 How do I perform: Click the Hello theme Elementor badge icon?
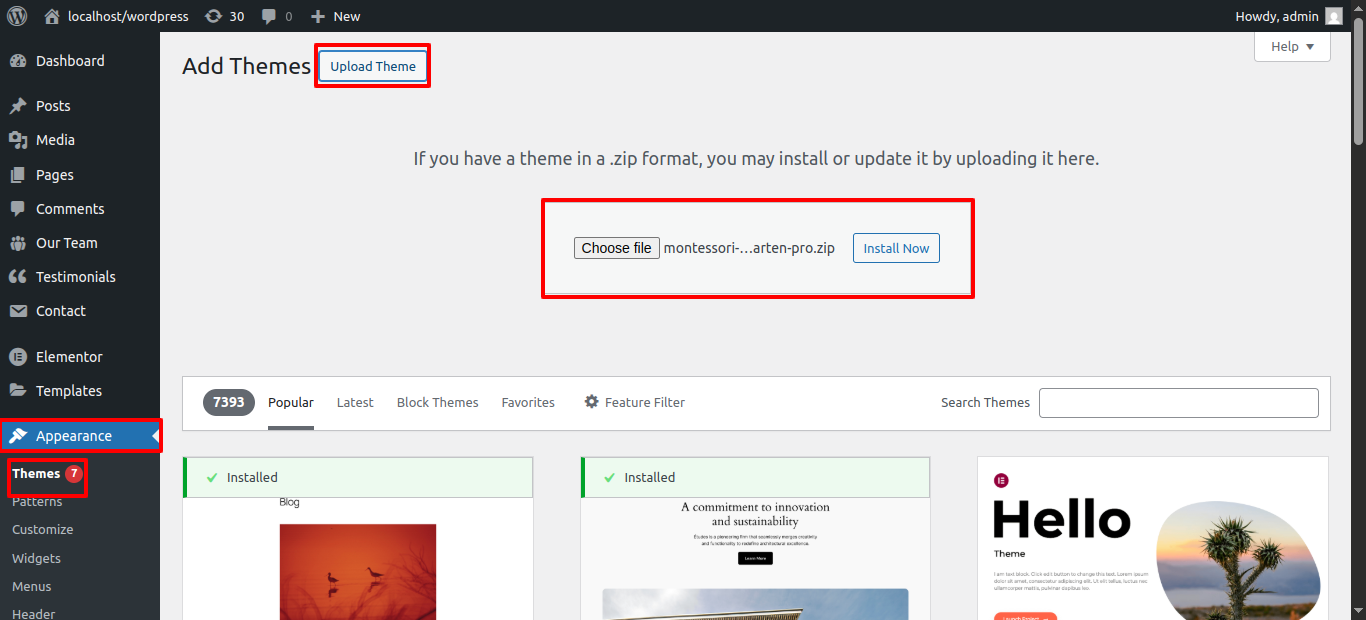pyautogui.click(x=1001, y=481)
